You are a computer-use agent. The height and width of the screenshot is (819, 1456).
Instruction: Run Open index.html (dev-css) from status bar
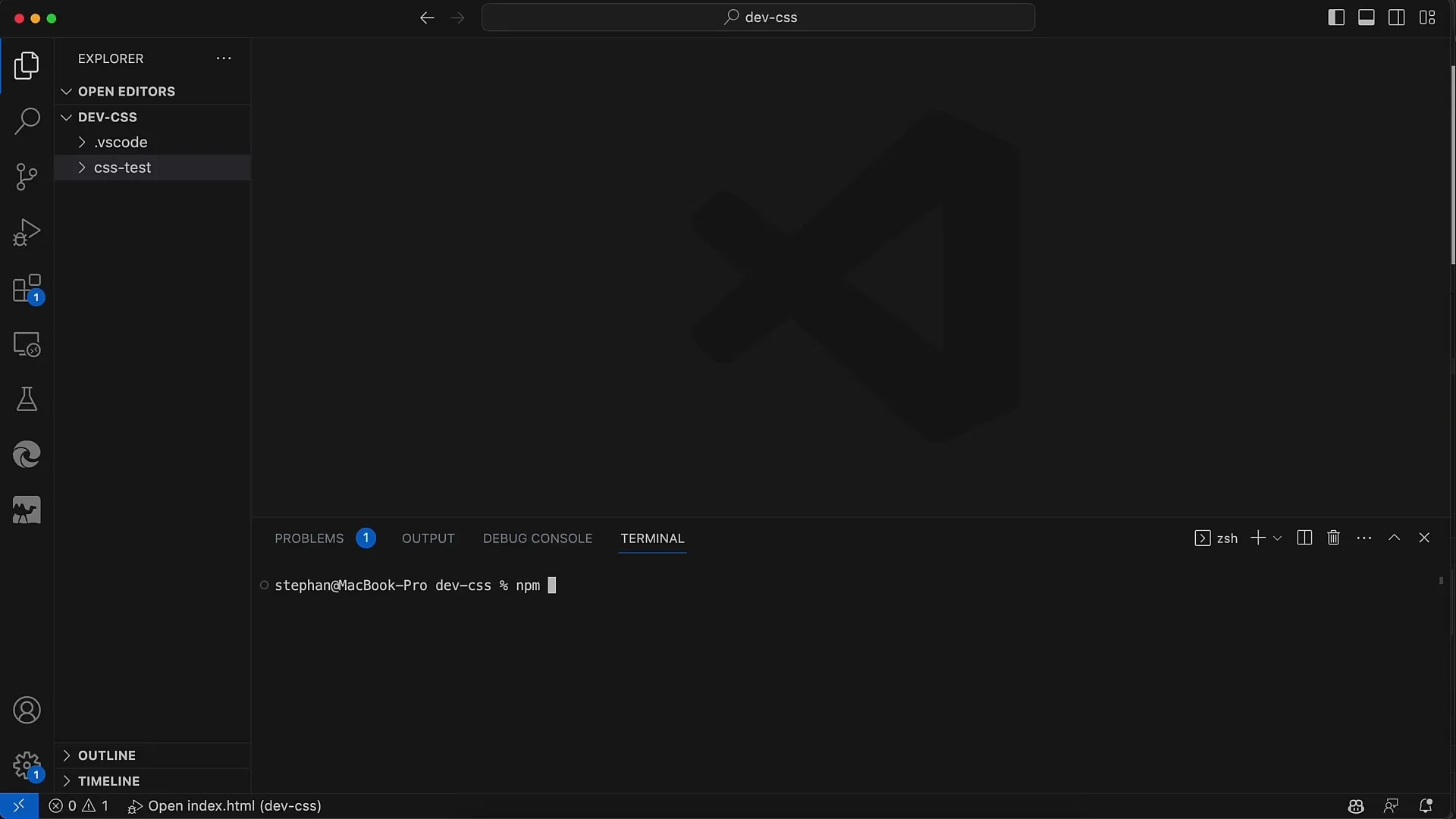(x=224, y=806)
